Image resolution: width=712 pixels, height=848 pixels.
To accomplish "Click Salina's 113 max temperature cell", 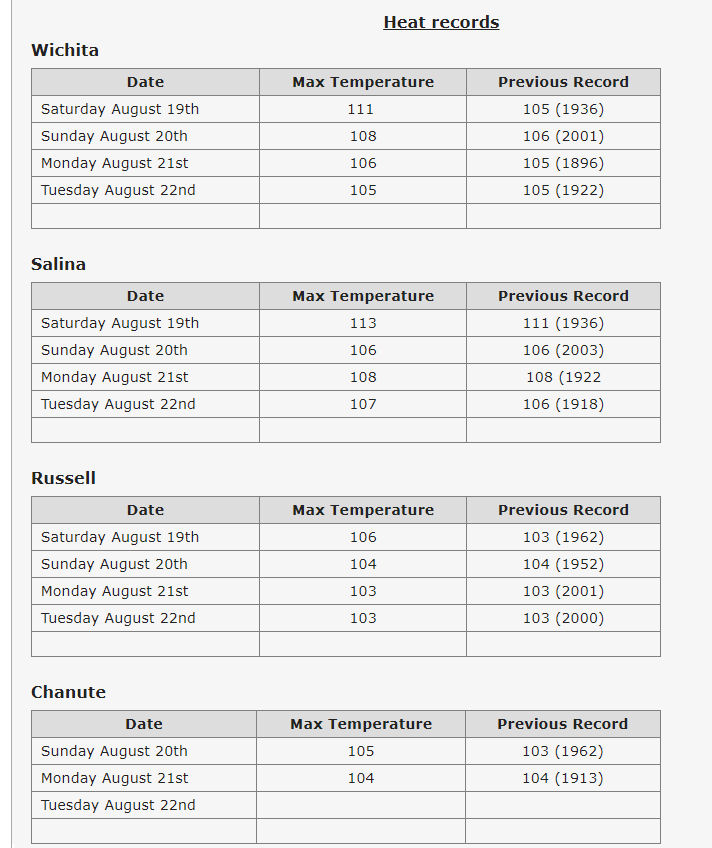I will (363, 323).
